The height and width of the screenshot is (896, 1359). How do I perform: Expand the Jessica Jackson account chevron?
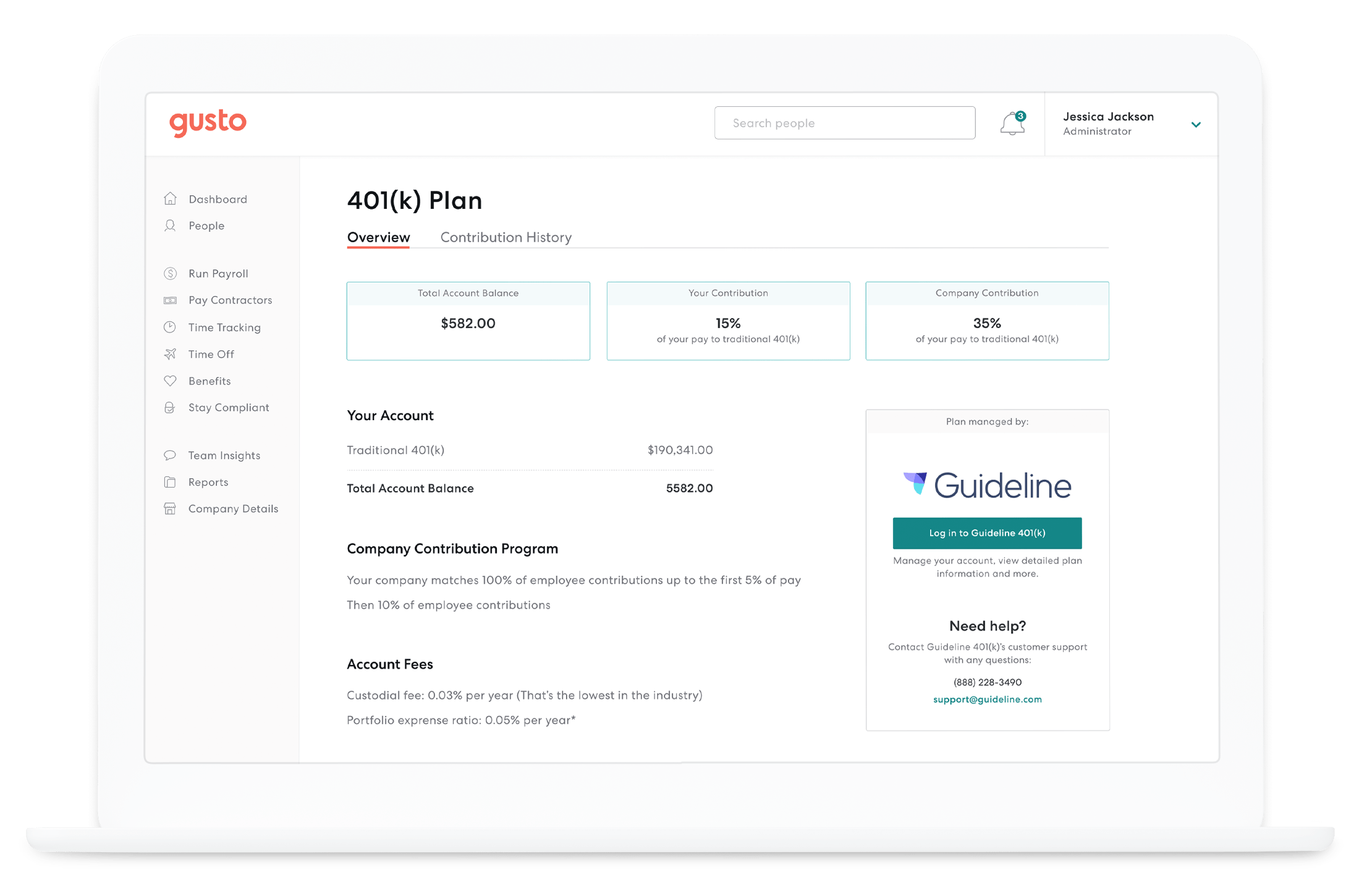pyautogui.click(x=1196, y=125)
